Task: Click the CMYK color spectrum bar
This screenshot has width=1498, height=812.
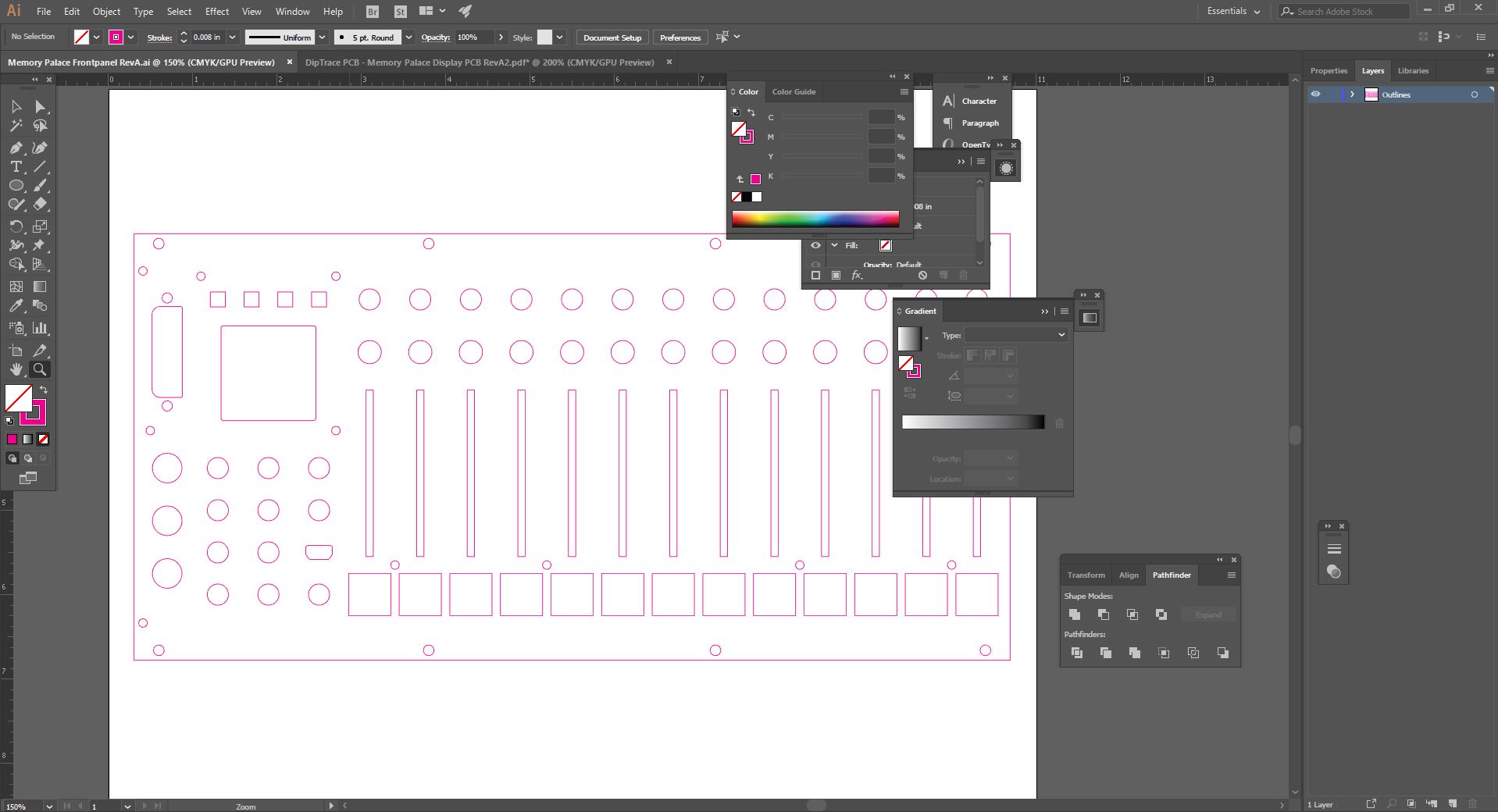Action: (815, 219)
